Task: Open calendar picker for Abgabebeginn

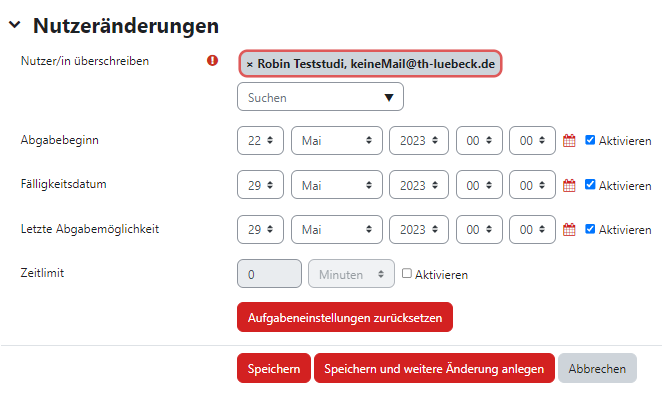Action: tap(569, 141)
